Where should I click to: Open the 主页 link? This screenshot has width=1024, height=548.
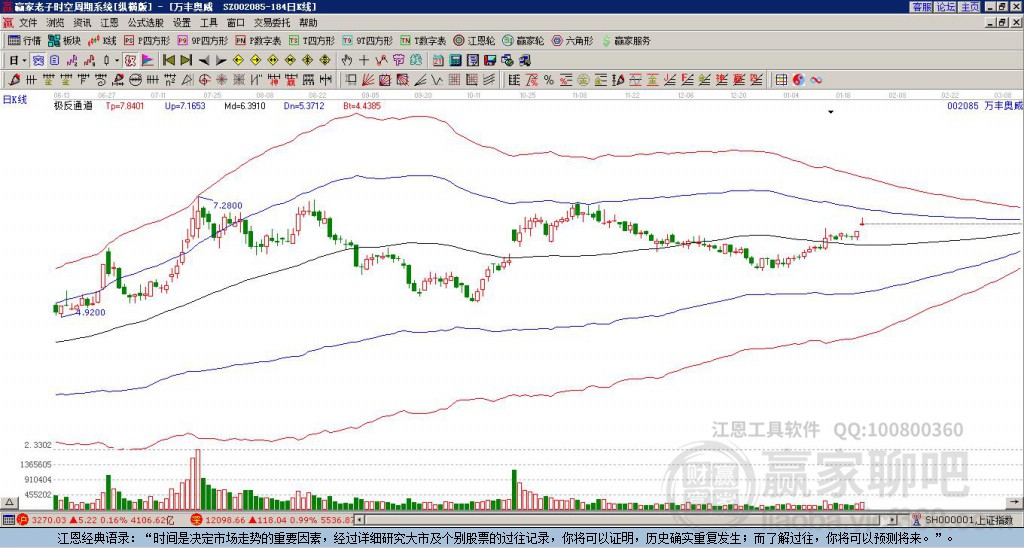(x=969, y=7)
